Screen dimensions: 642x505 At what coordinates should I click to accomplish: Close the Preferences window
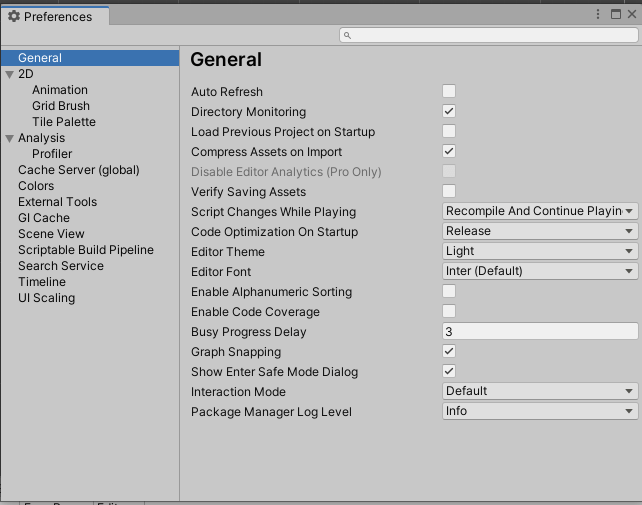click(x=630, y=15)
